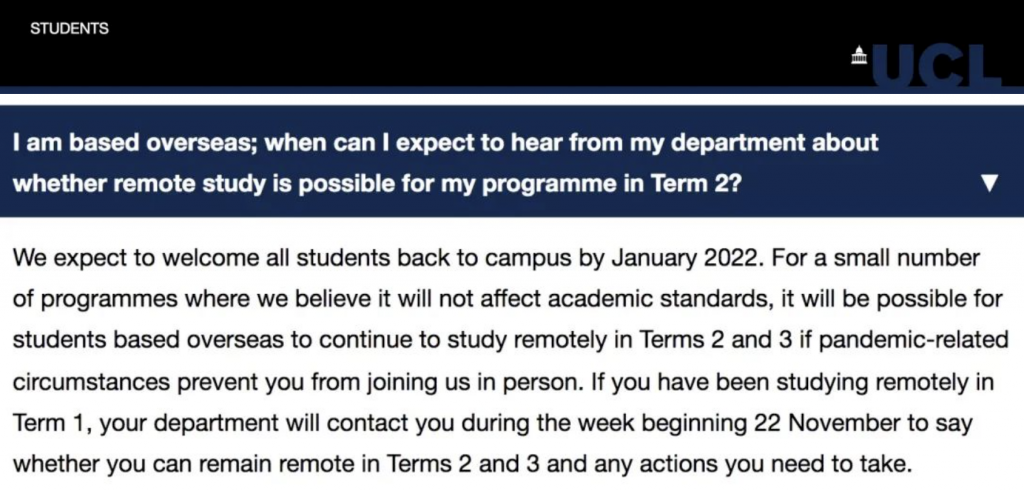This screenshot has width=1024, height=491.
Task: Click the 'whether remote study is possible' heading line
Action: (x=377, y=183)
